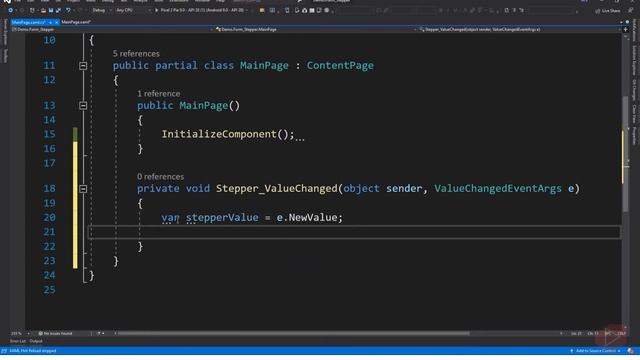Viewport: 640px width, 360px height.
Task: Open the Pixel 2 Pie target device dropdown
Action: click(204, 10)
